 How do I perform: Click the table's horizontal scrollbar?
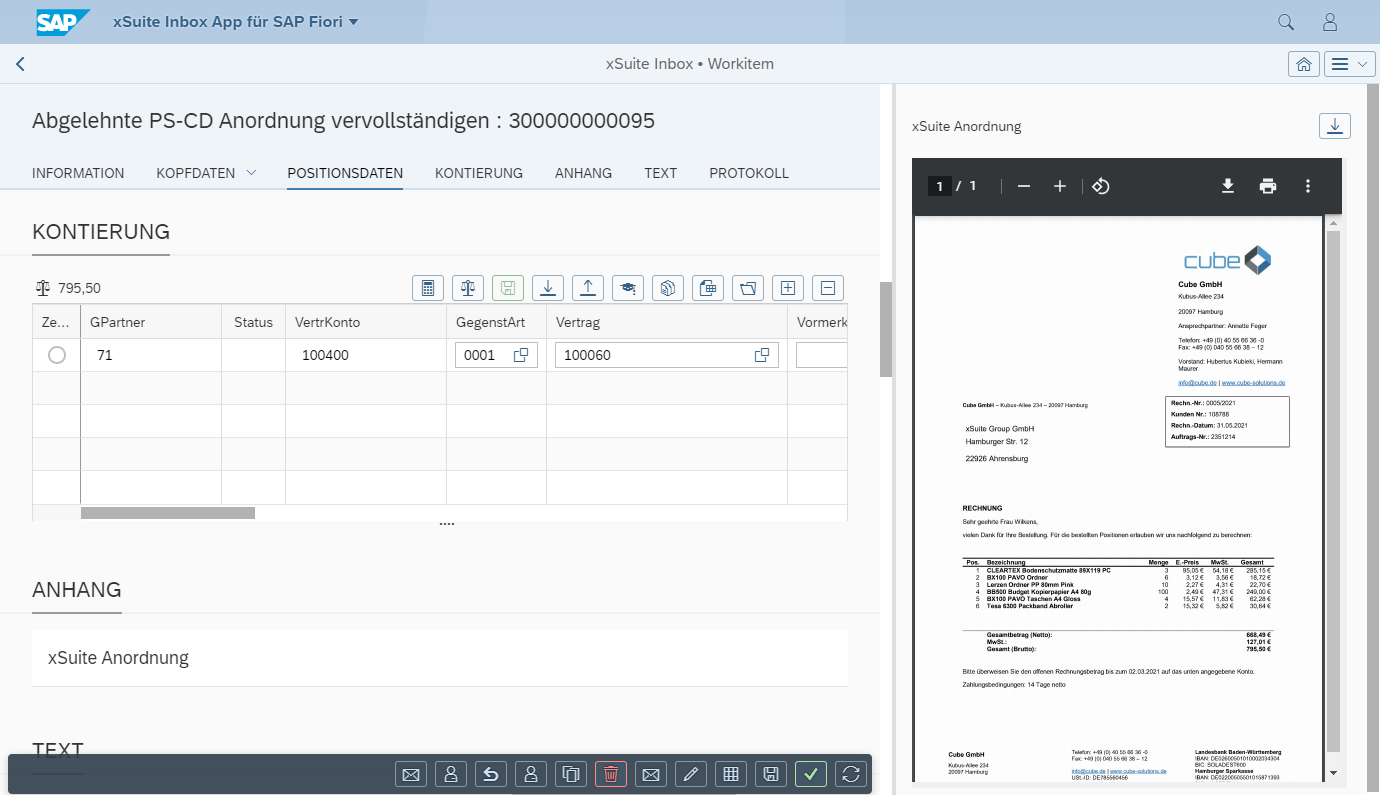[168, 513]
